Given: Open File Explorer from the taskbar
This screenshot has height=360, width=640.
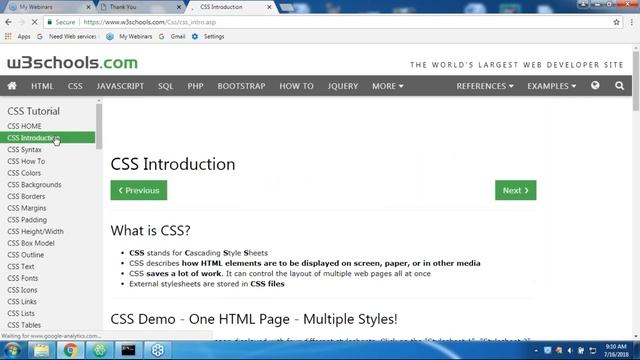Looking at the screenshot, I should click(41, 350).
